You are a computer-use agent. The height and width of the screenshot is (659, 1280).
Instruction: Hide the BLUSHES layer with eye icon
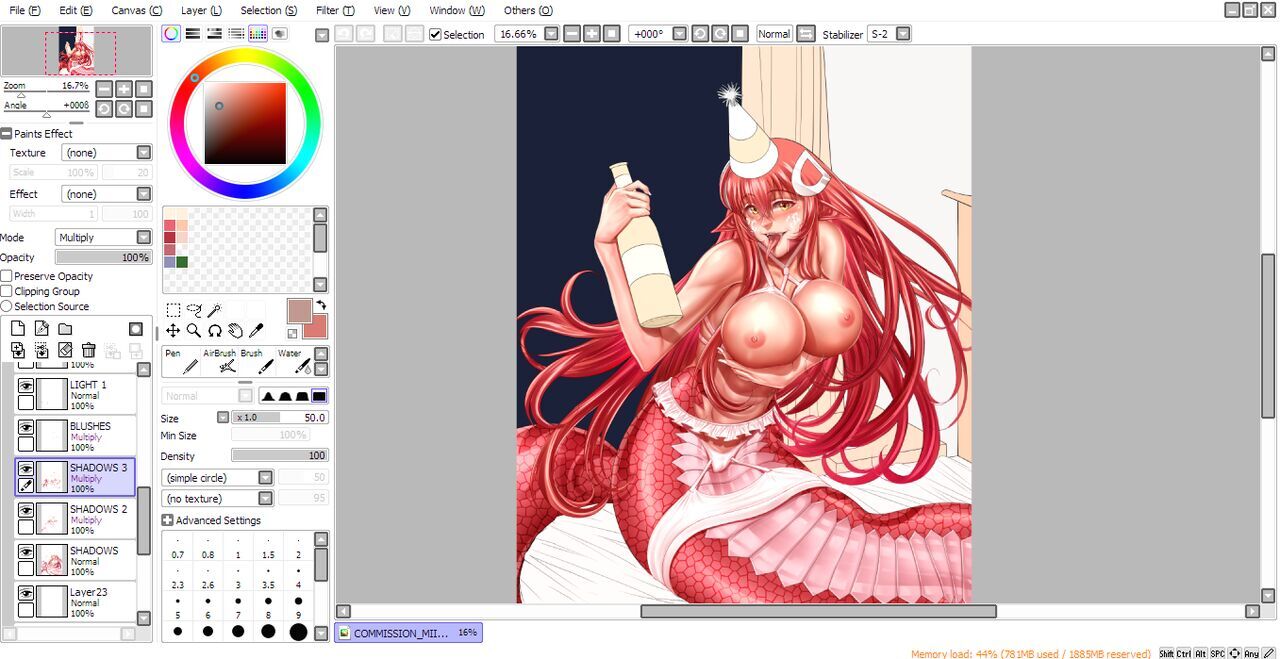click(26, 427)
